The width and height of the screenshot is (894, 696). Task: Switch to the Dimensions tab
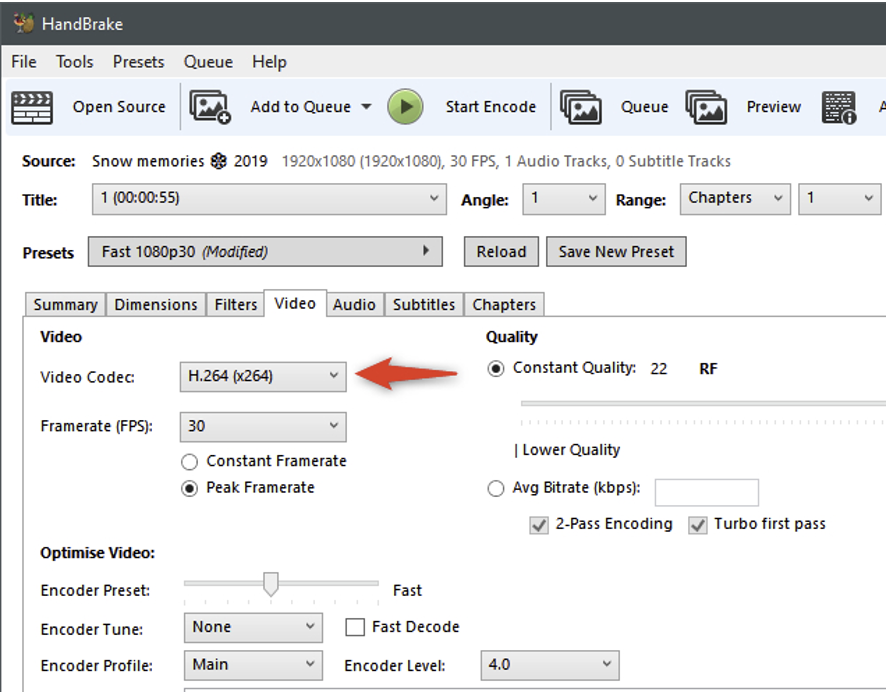(x=156, y=304)
